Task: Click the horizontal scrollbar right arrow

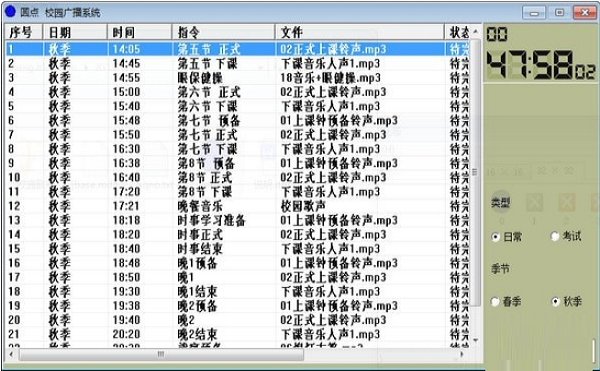Action: tap(462, 354)
